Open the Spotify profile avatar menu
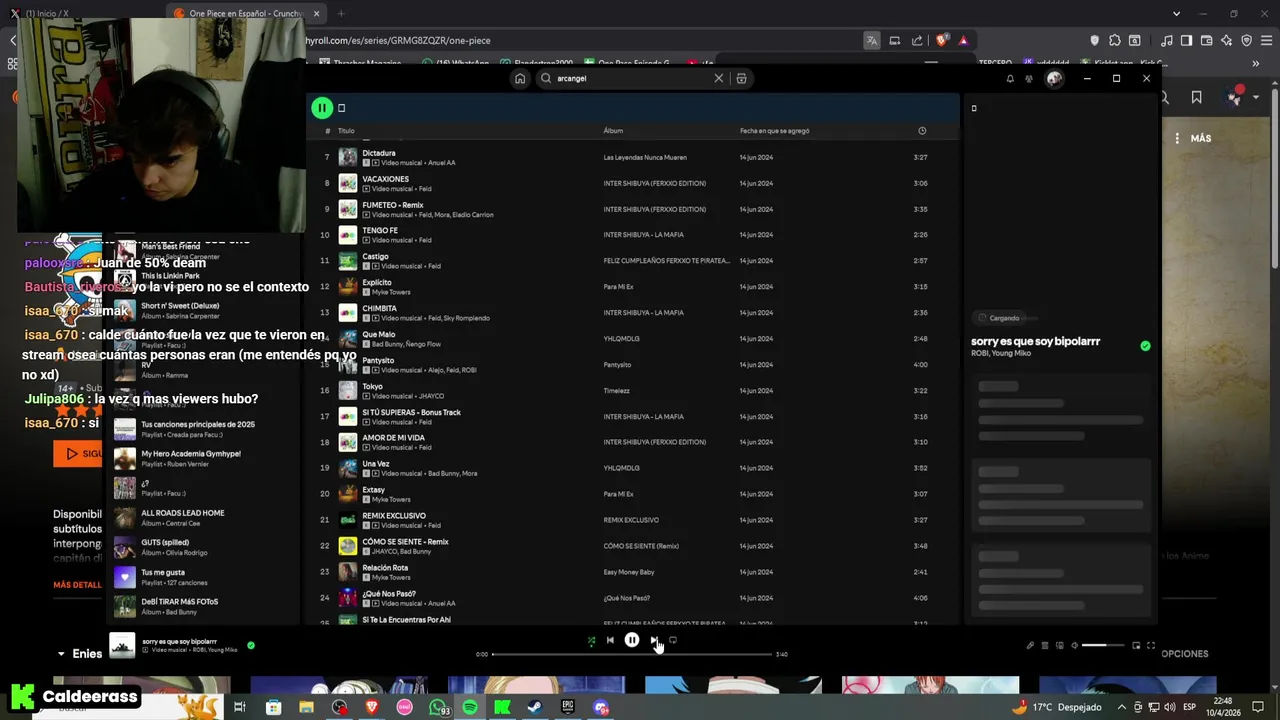The image size is (1280, 720). point(1054,78)
